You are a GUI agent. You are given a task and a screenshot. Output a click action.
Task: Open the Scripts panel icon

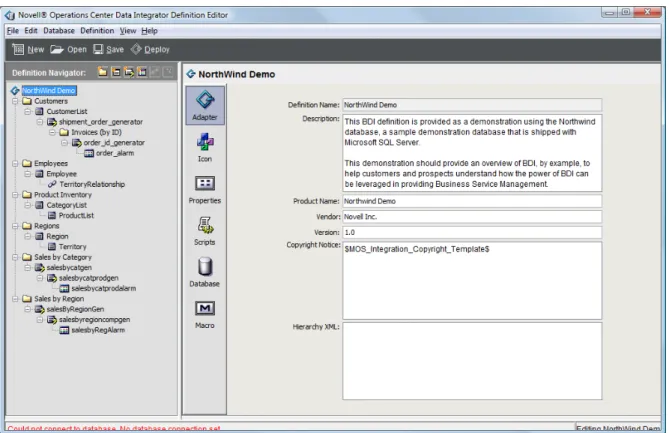point(205,231)
